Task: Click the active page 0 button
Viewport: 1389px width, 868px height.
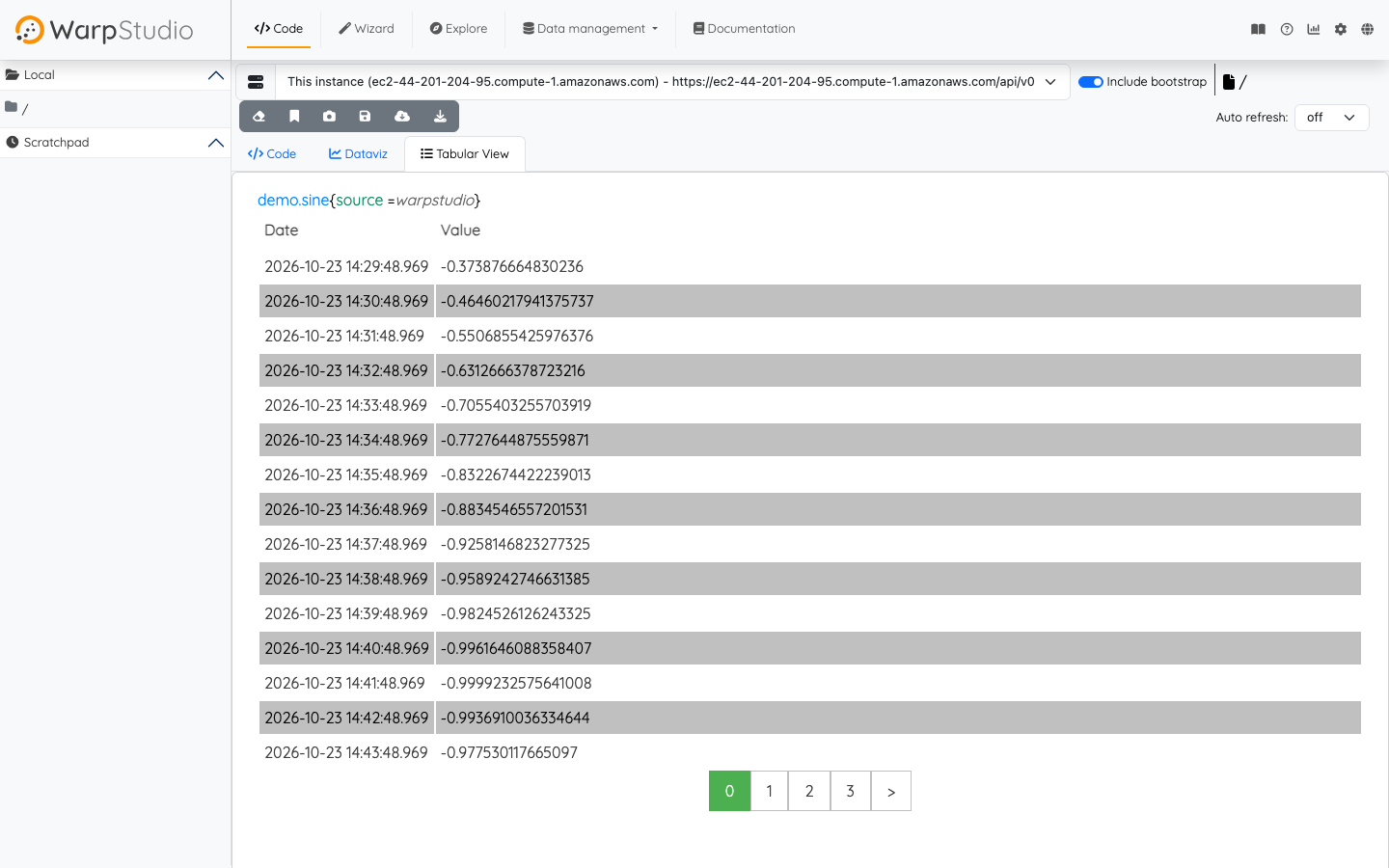Action: [729, 791]
